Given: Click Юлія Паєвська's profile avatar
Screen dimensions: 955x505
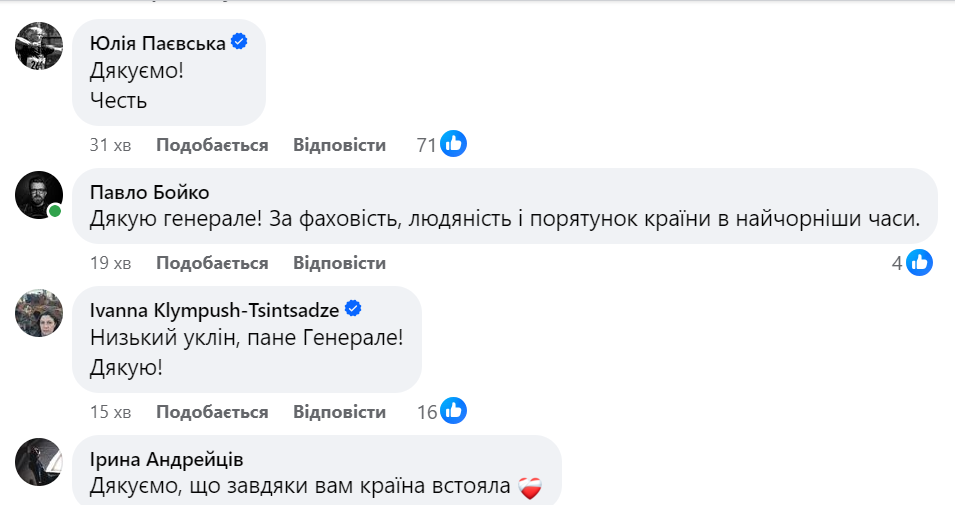Looking at the screenshot, I should tap(39, 46).
